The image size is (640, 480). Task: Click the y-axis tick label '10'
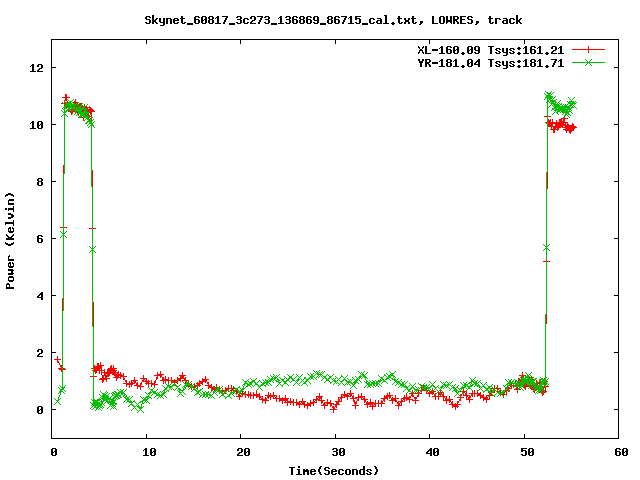click(36, 125)
